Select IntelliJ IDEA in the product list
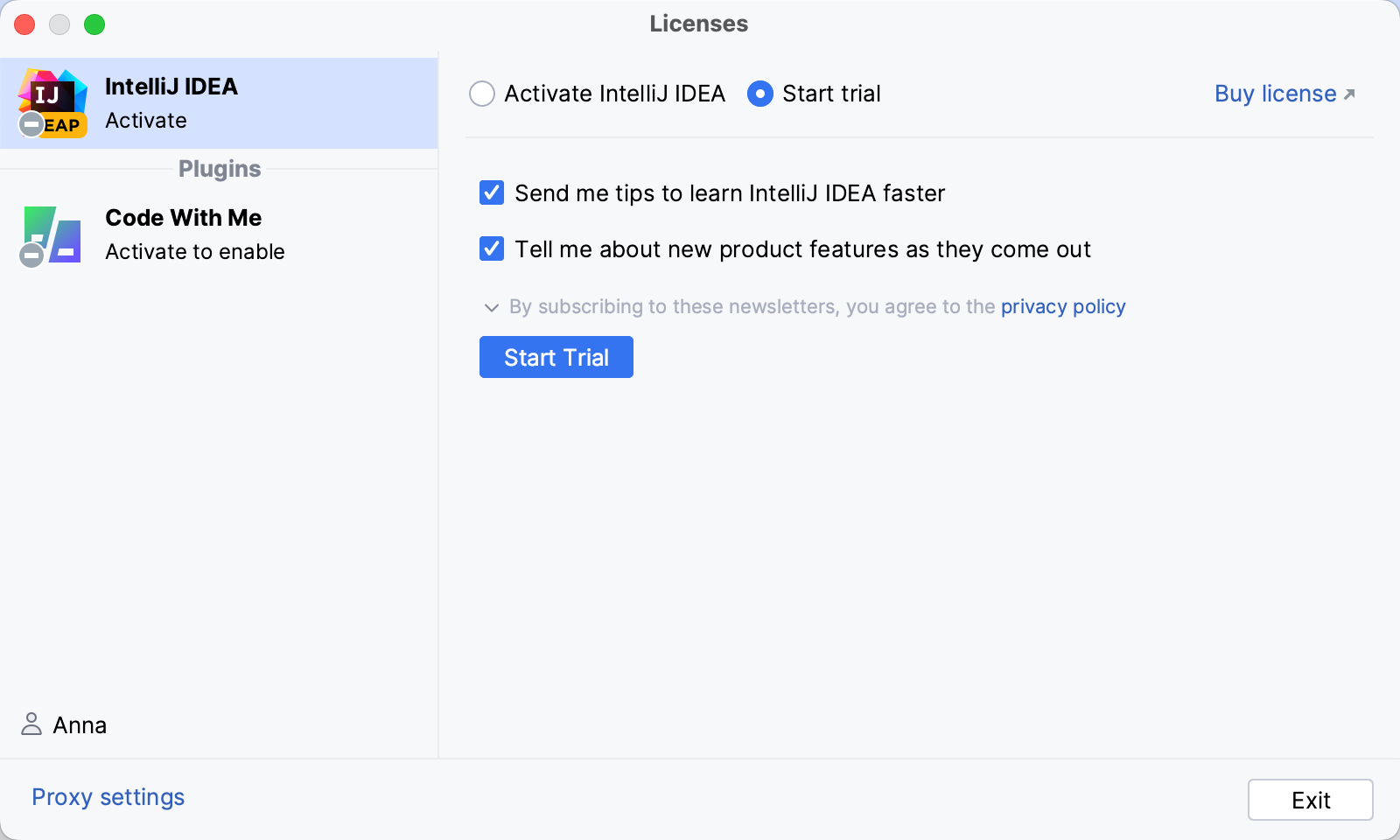The width and height of the screenshot is (1400, 840). point(219,103)
